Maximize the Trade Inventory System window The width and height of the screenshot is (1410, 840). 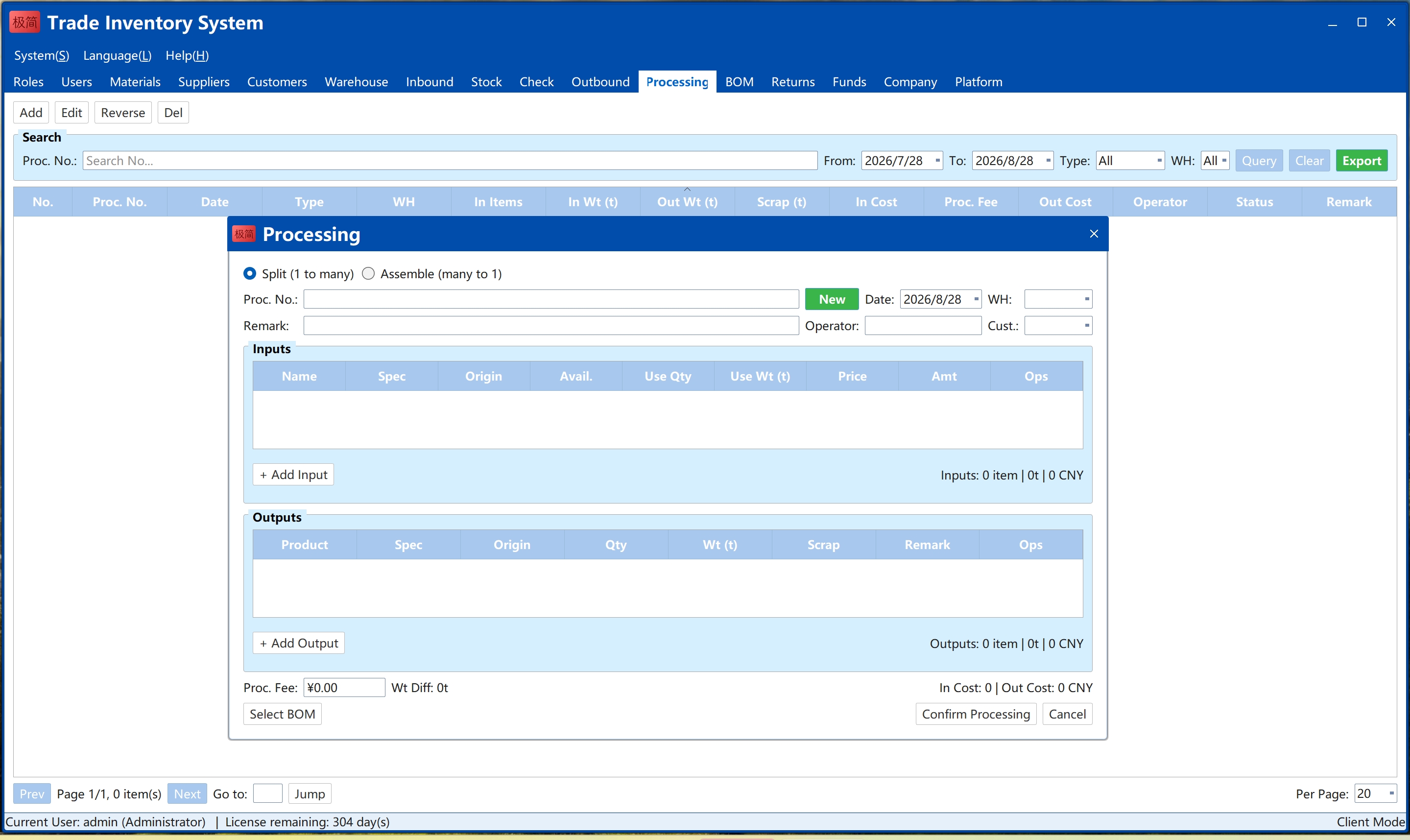[x=1362, y=23]
